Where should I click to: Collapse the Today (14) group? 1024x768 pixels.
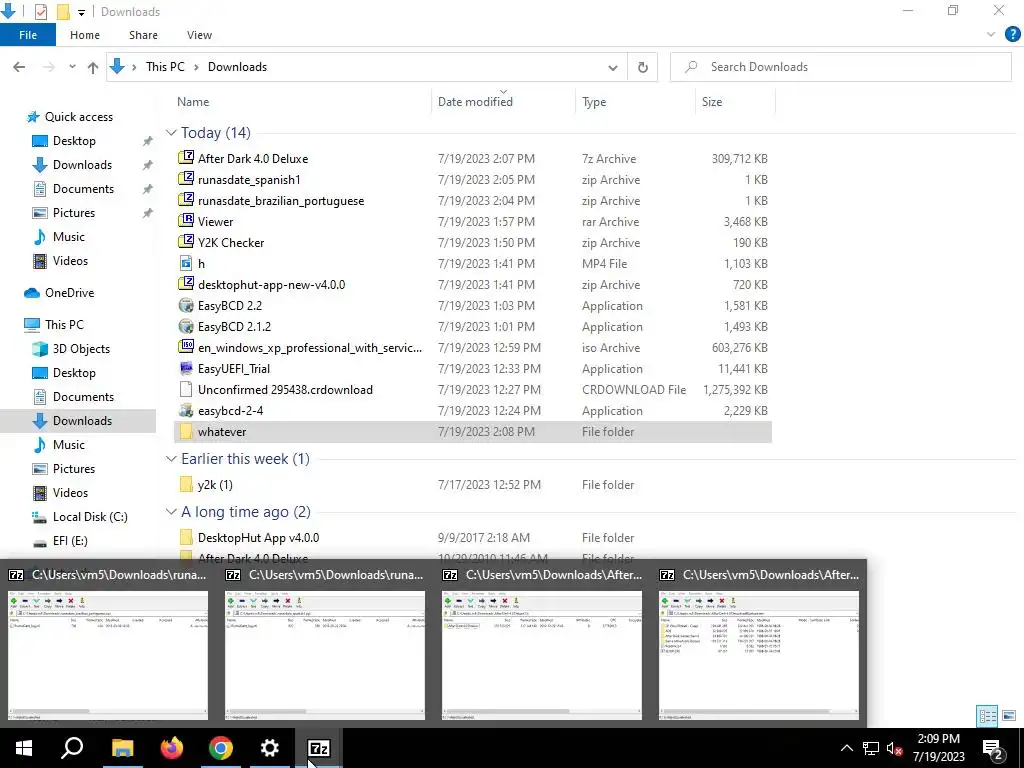click(x=171, y=133)
